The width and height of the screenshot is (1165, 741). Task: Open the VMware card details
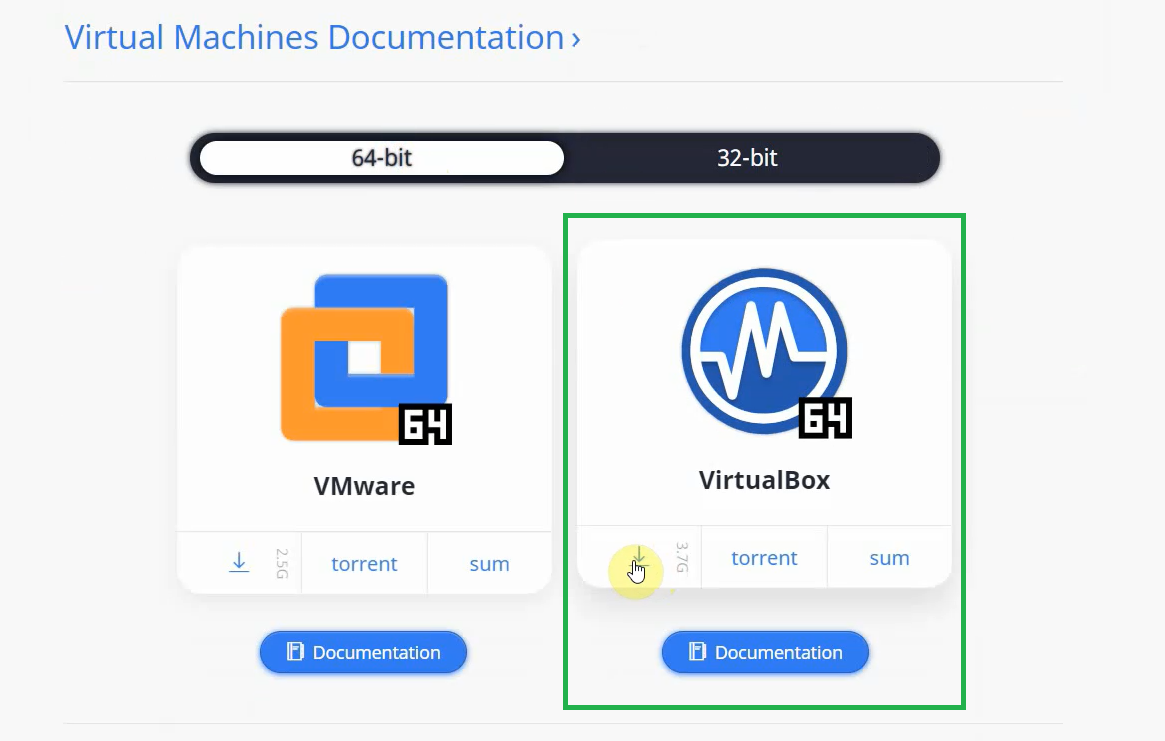(x=364, y=390)
